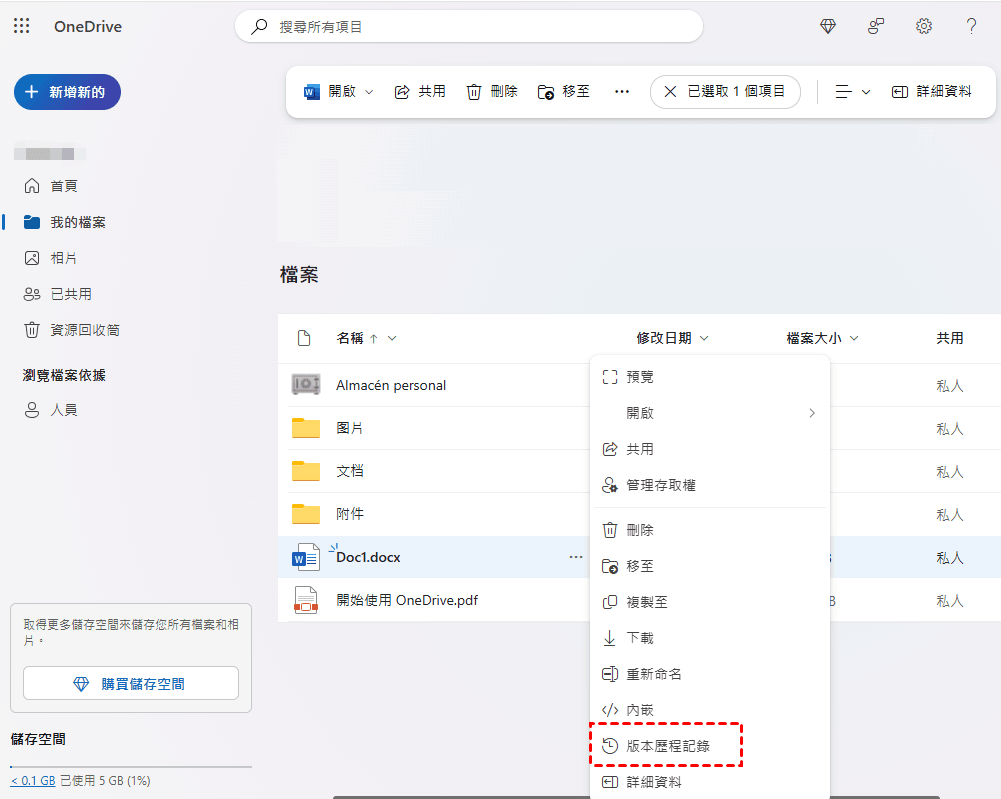
Task: Click 私人 in the Doc1.docx row
Action: coord(949,557)
